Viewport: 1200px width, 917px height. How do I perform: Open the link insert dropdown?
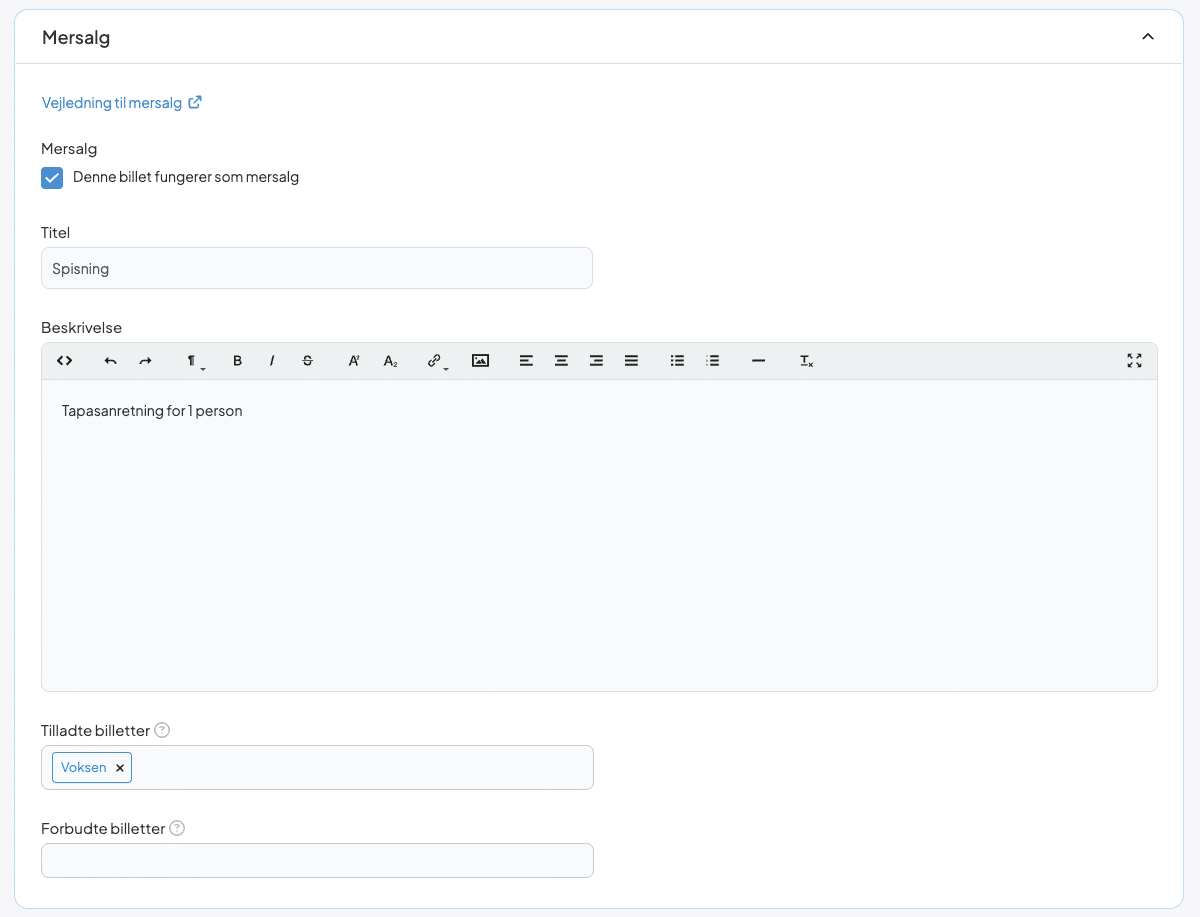tap(436, 361)
